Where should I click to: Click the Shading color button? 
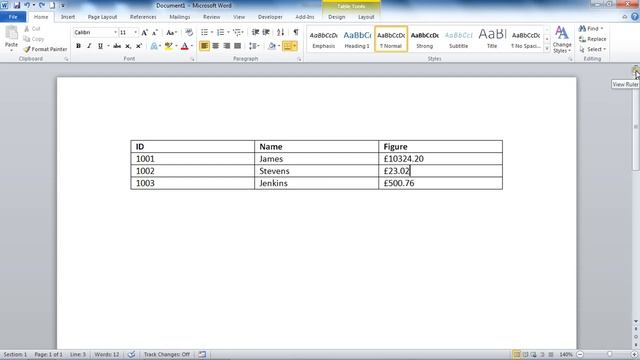pyautogui.click(x=271, y=46)
